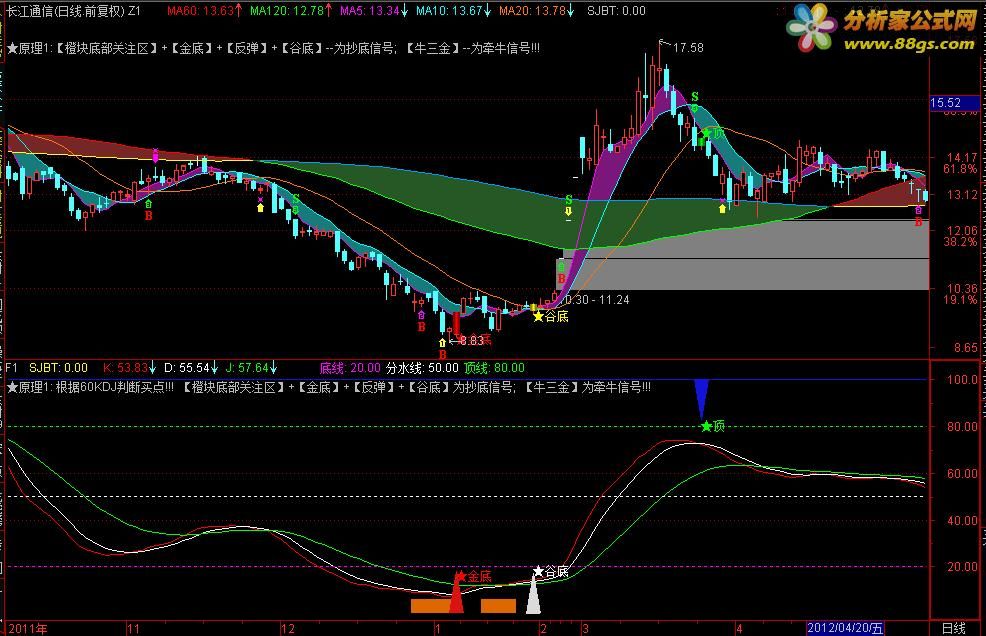Click the green ★顶 marker on the price chart

[713, 133]
